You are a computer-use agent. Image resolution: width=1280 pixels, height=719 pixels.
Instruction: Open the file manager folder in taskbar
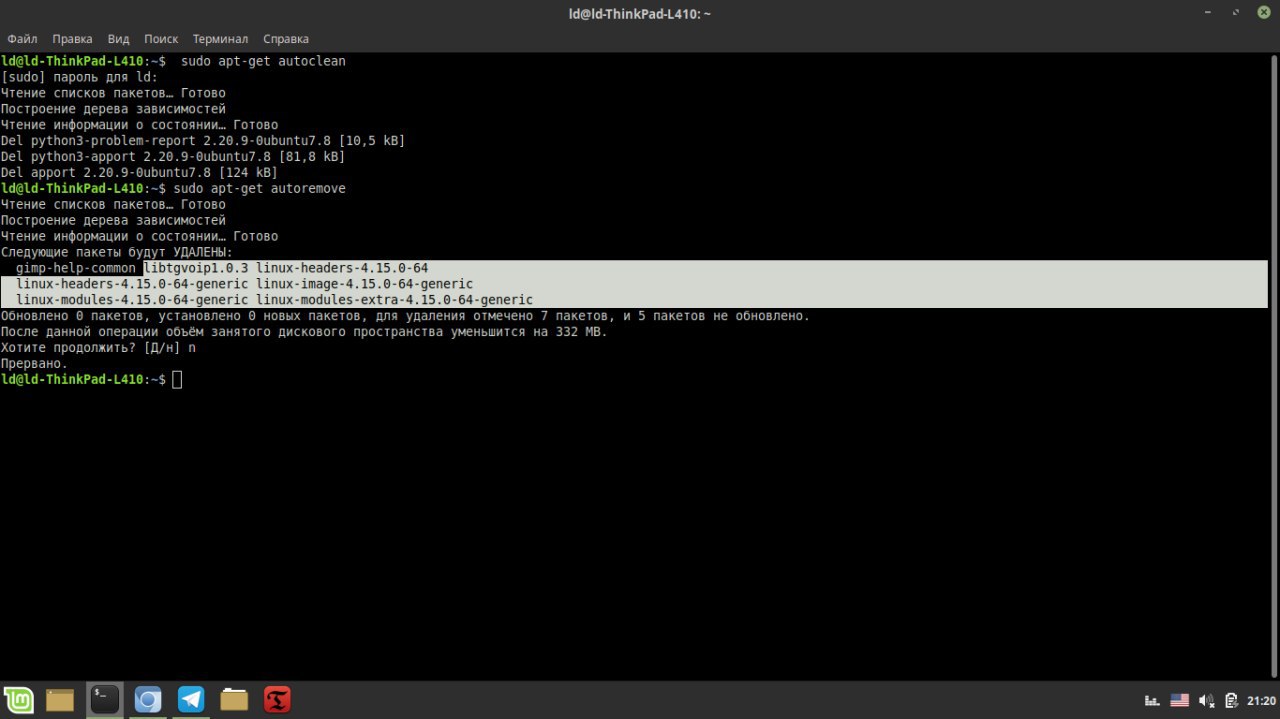234,700
